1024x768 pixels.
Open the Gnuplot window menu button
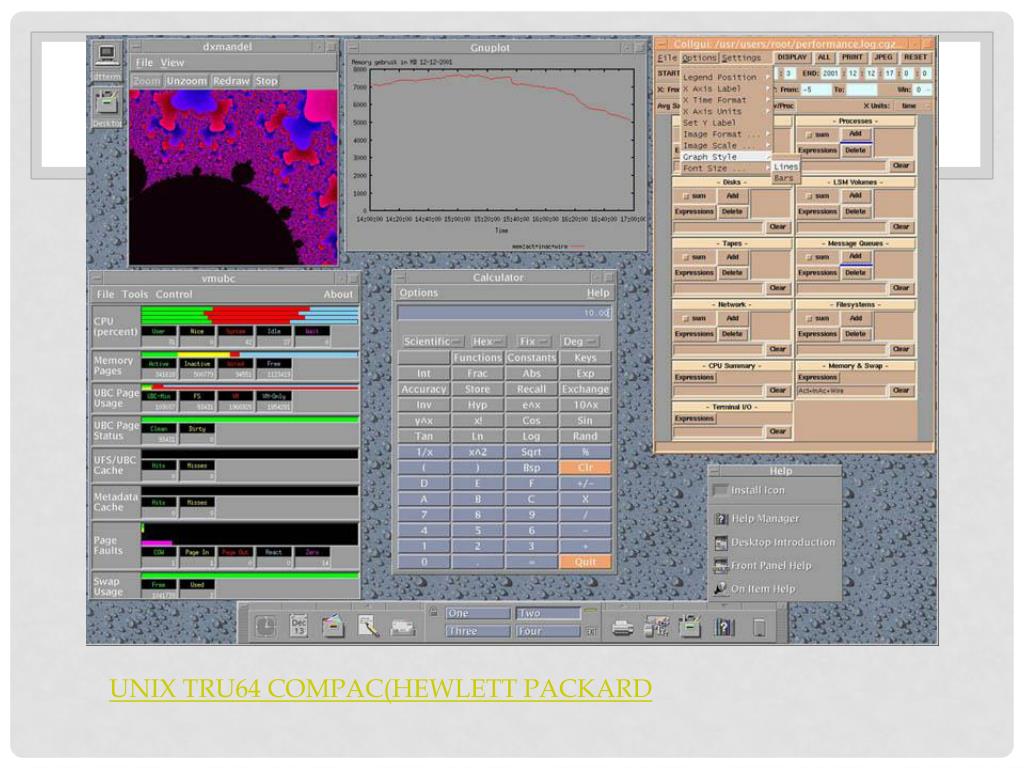pos(353,48)
